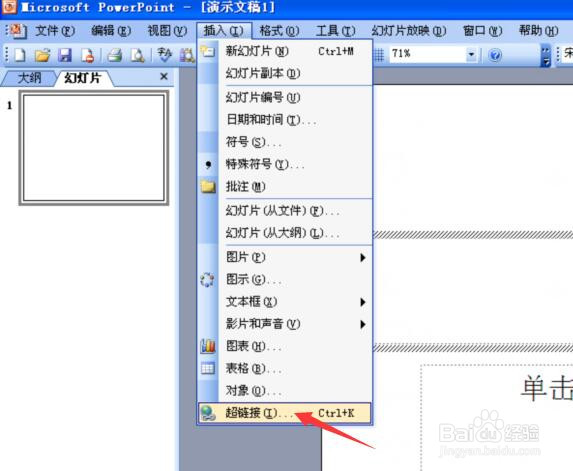Viewport: 573px width, 471px height.
Task: Choose 特殊符号(Y)... menu item
Action: pyautogui.click(x=285, y=164)
